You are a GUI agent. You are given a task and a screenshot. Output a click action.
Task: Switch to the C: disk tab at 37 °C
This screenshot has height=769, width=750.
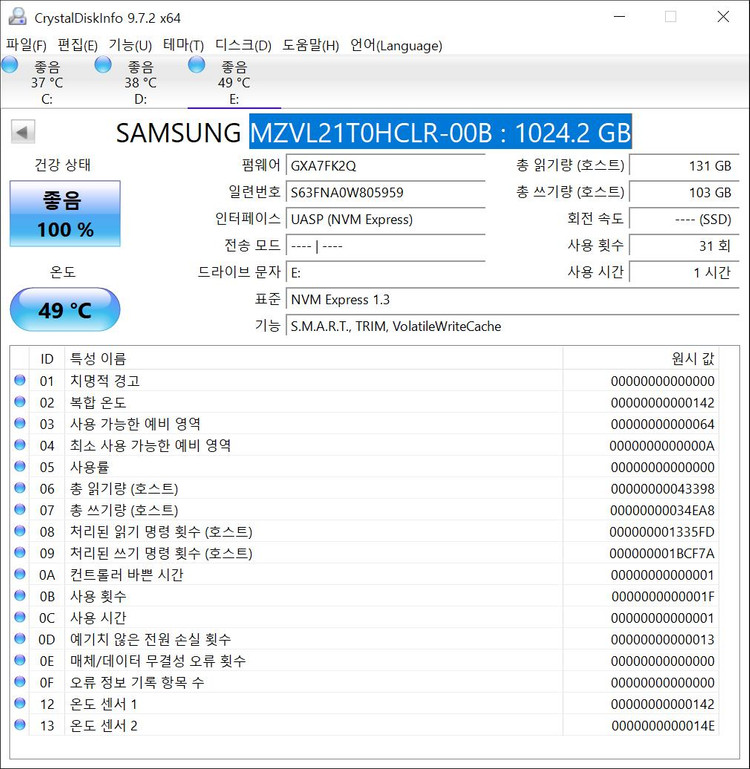(x=47, y=81)
